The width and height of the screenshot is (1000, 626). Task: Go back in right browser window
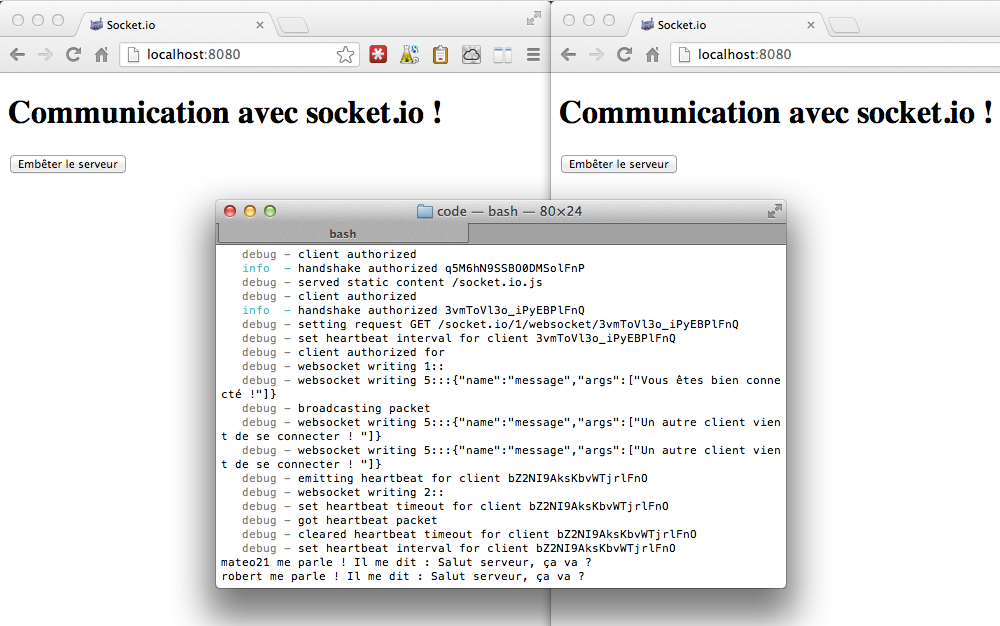[x=569, y=55]
